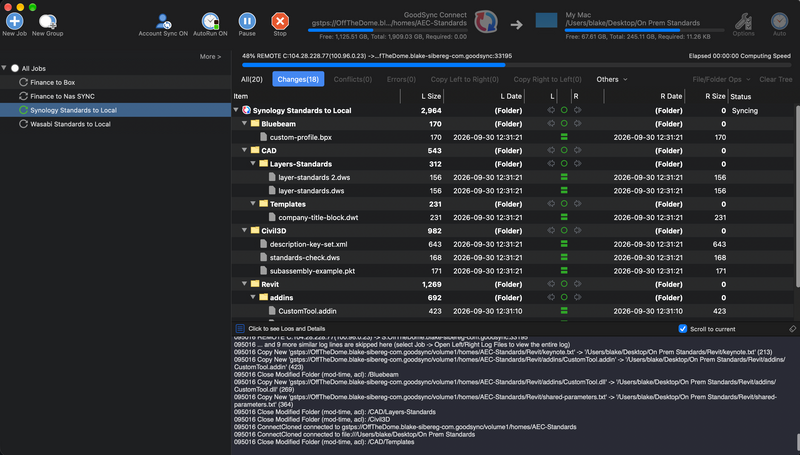Click the Clear Tree button
The width and height of the screenshot is (800, 455).
[x=776, y=79]
